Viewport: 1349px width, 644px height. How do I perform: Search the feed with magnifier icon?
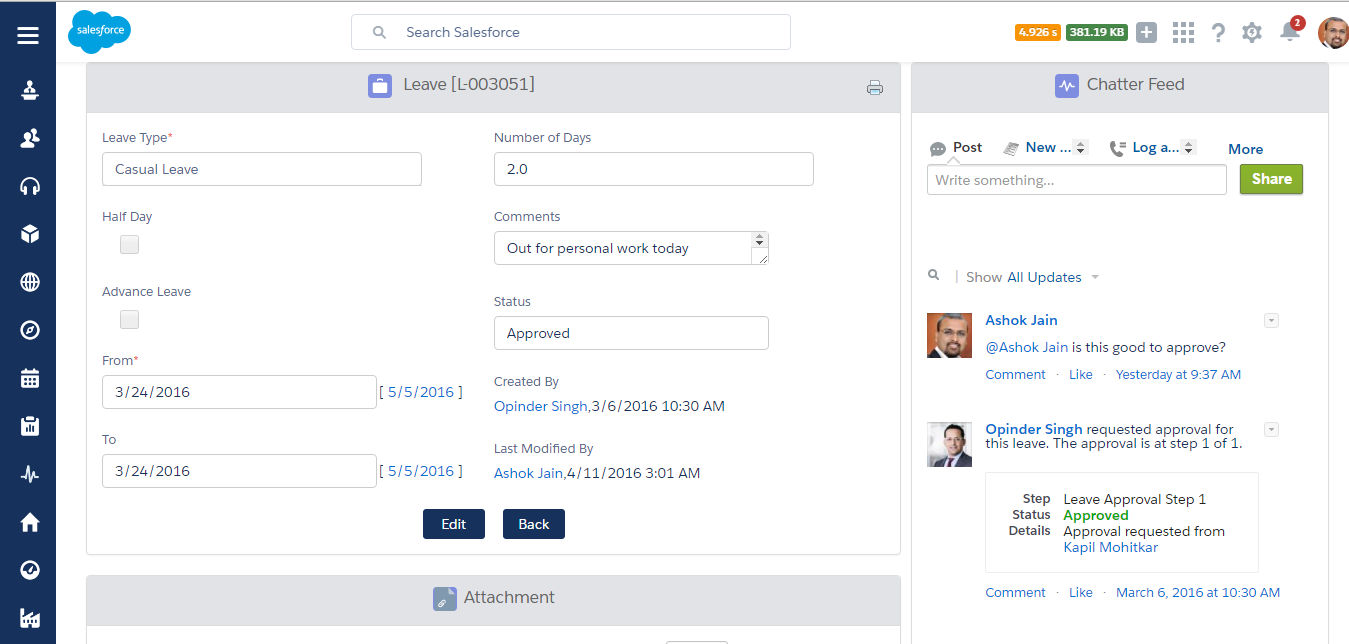(934, 275)
